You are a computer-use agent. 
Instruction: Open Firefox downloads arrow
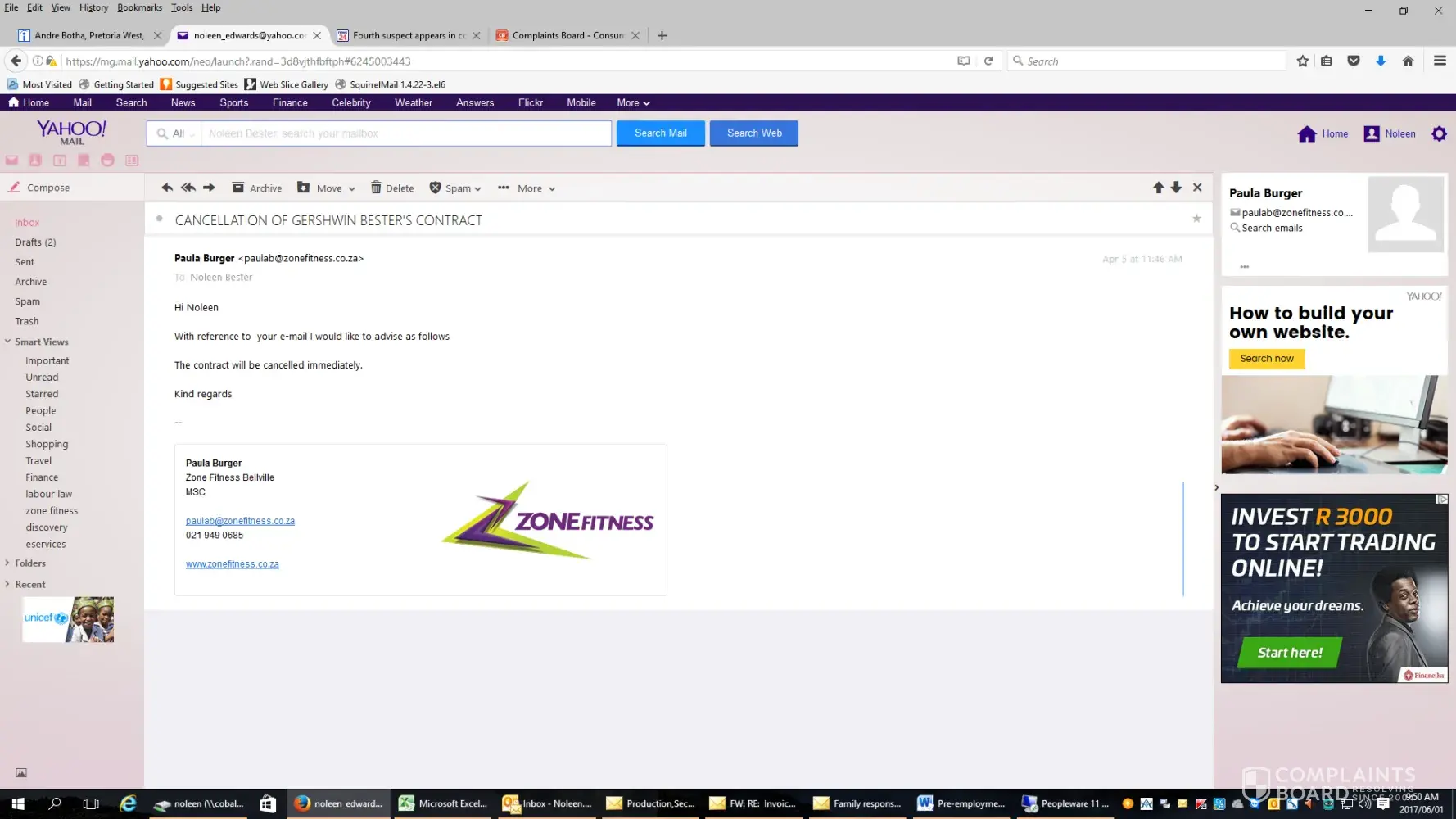pyautogui.click(x=1381, y=61)
